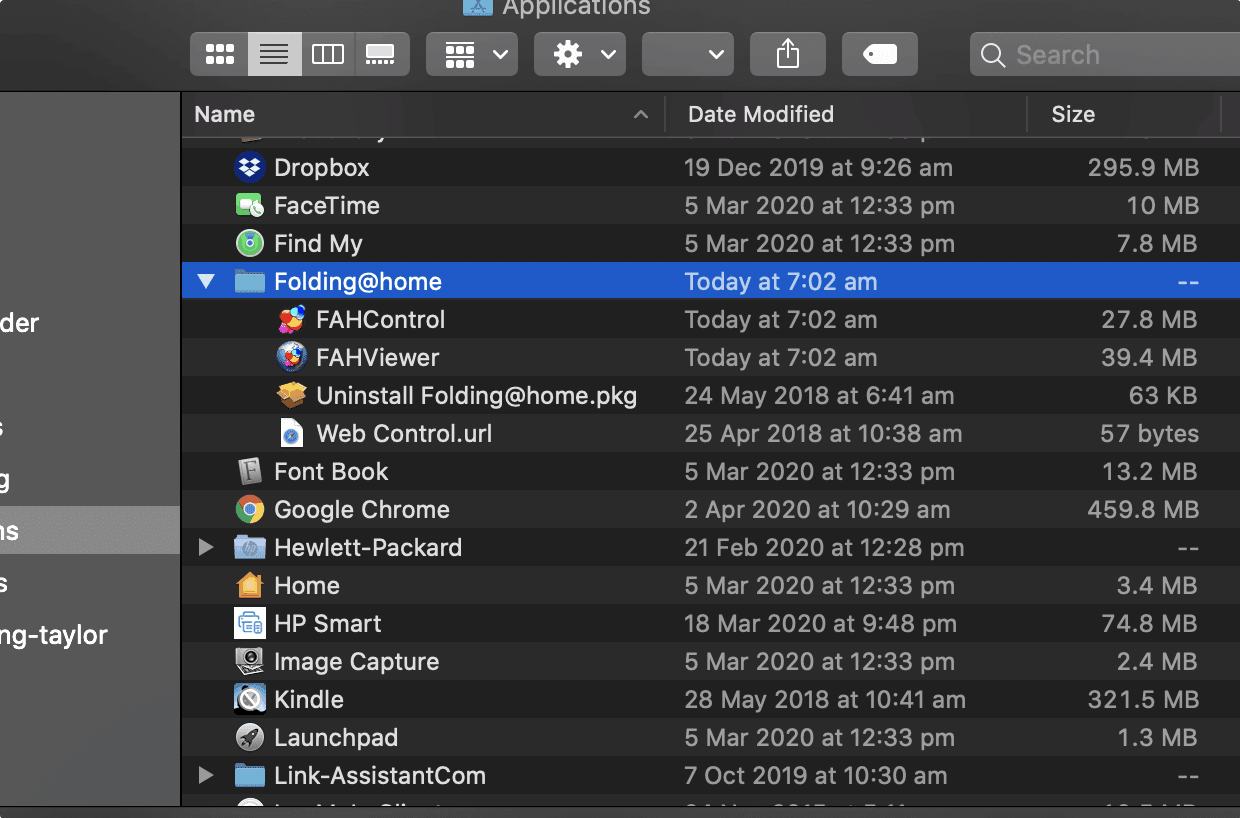This screenshot has width=1240, height=818.
Task: Select the FaceTime row name
Action: pyautogui.click(x=327, y=205)
